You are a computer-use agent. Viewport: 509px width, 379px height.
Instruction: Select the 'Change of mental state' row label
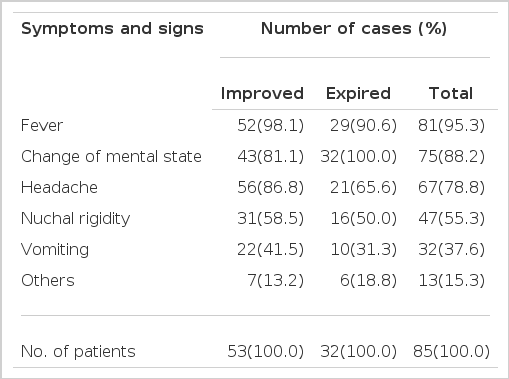coord(111,157)
